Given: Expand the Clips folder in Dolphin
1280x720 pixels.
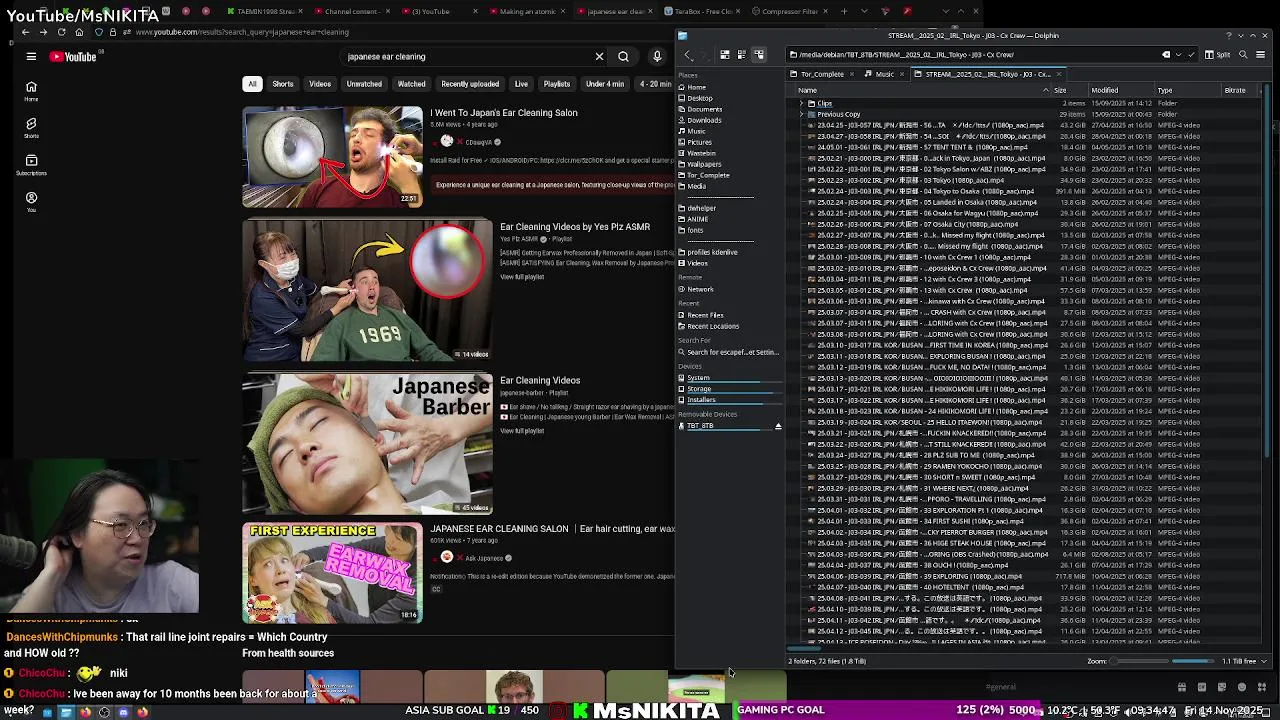Looking at the screenshot, I should coord(802,103).
